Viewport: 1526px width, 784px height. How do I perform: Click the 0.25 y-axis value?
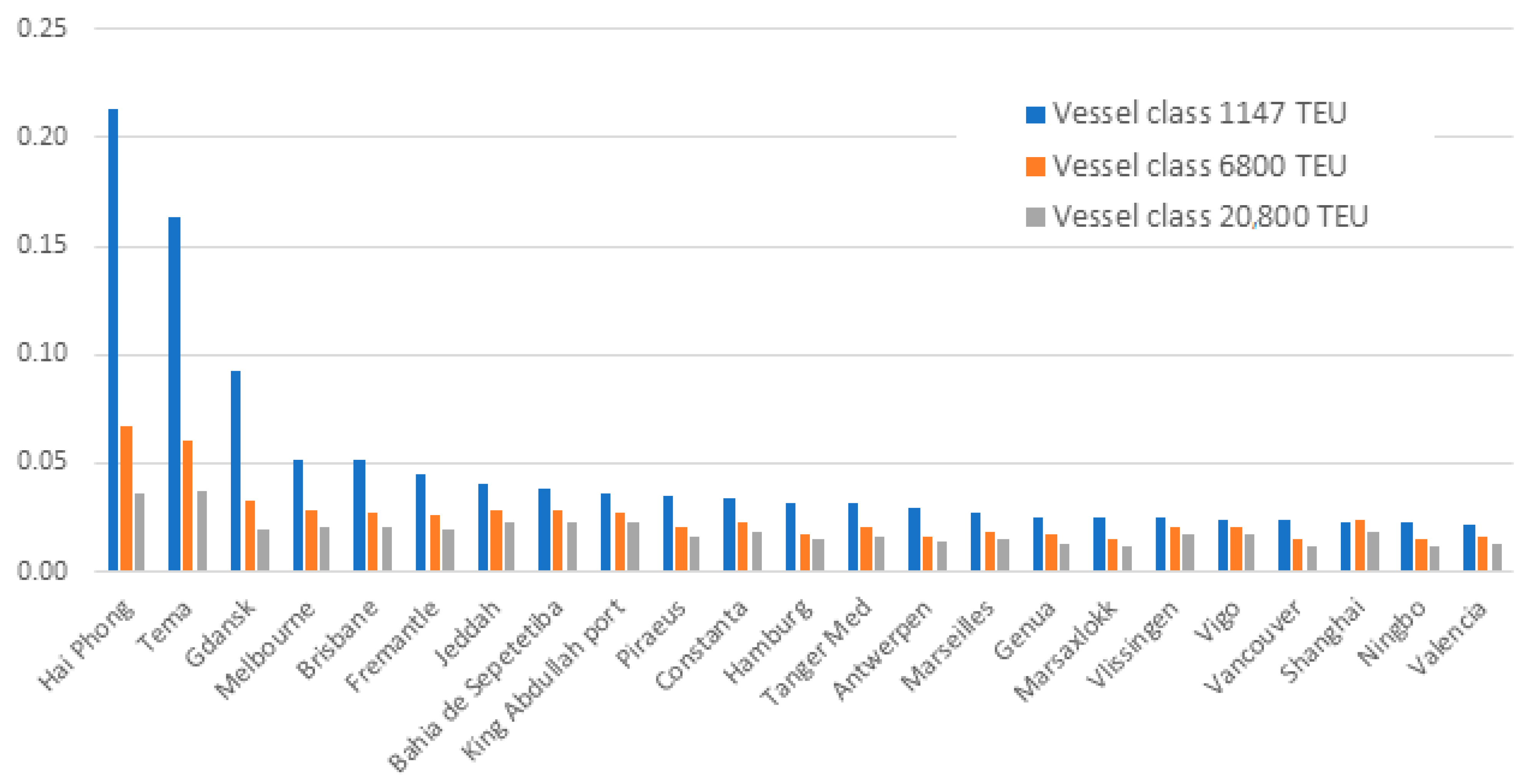point(41,28)
